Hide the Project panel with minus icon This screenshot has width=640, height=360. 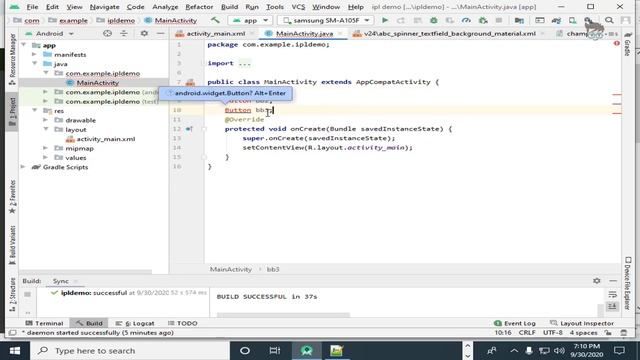[x=160, y=33]
